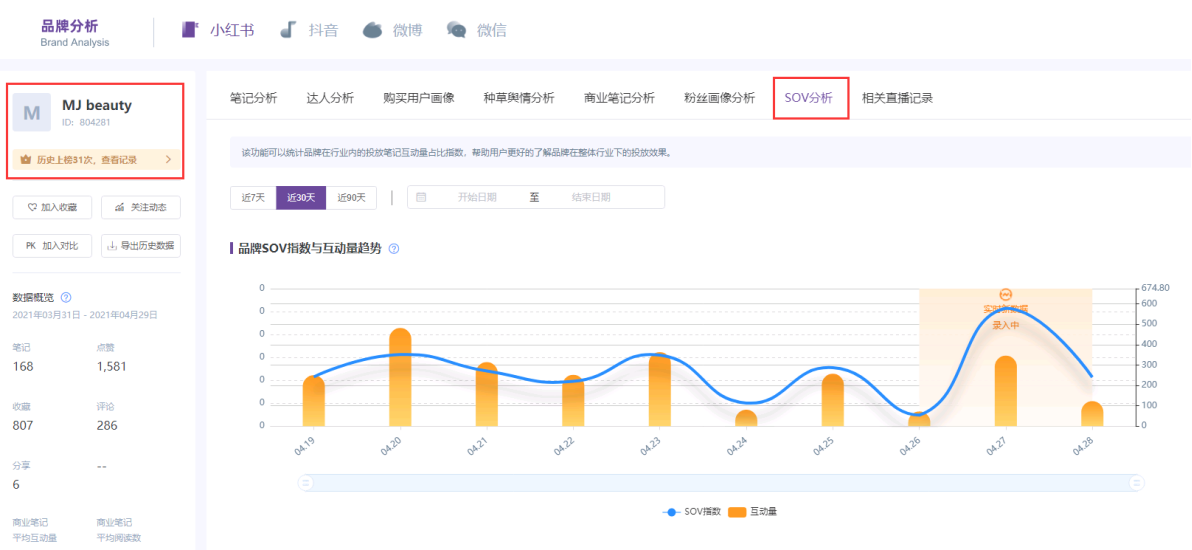
Task: Click the chart zoom slider left handle
Action: coord(307,483)
